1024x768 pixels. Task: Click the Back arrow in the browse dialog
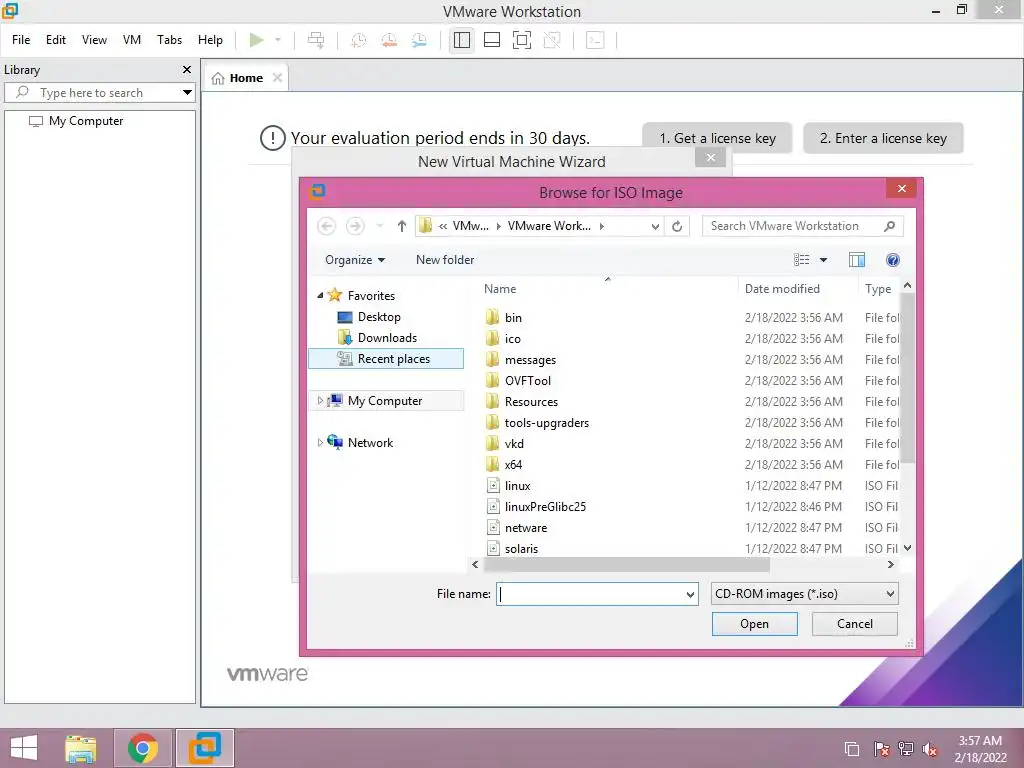327,226
